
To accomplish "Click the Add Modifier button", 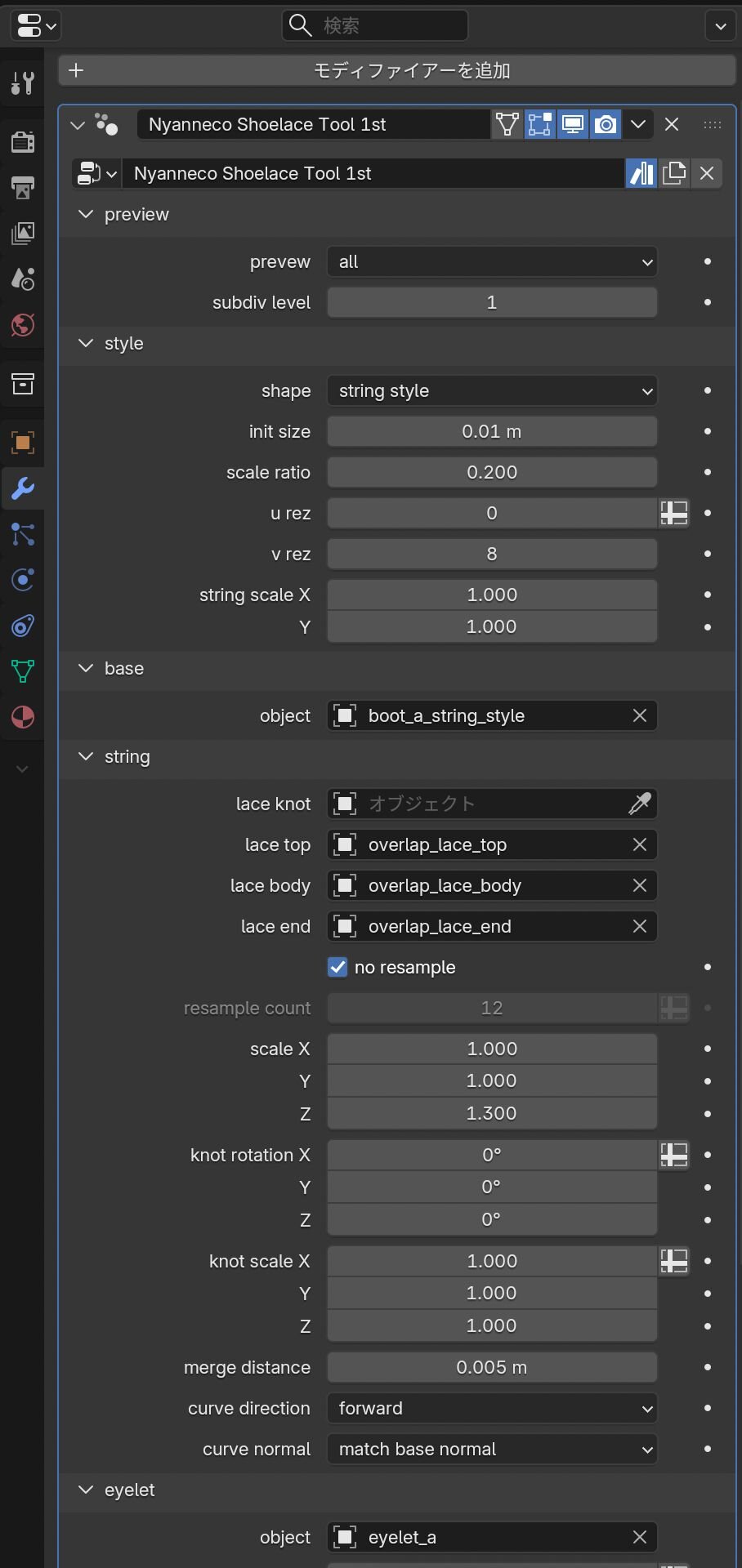I will pos(397,71).
